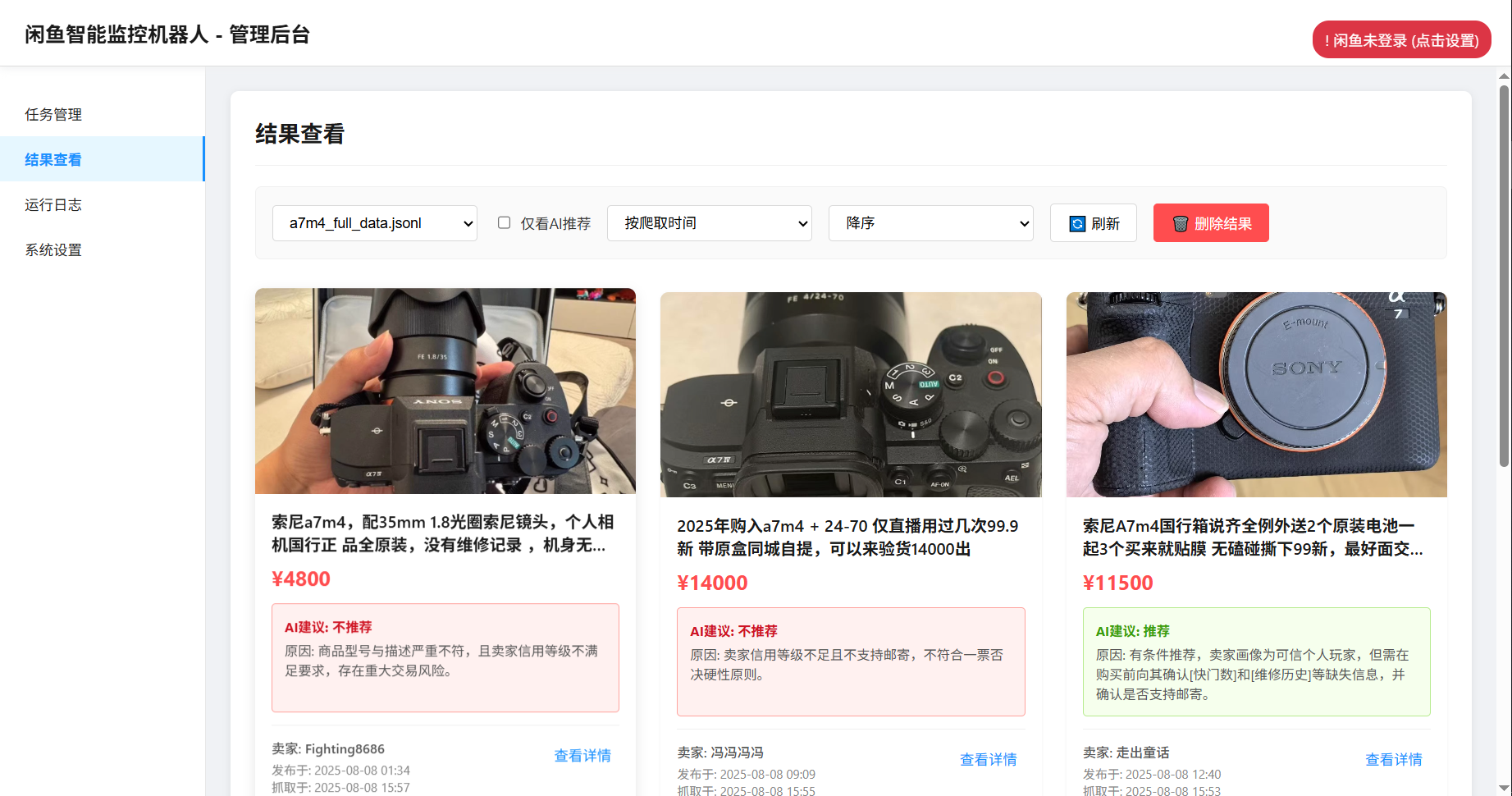Click the refresh icon in 刷新 button
This screenshot has width=1512, height=796.
[1077, 223]
